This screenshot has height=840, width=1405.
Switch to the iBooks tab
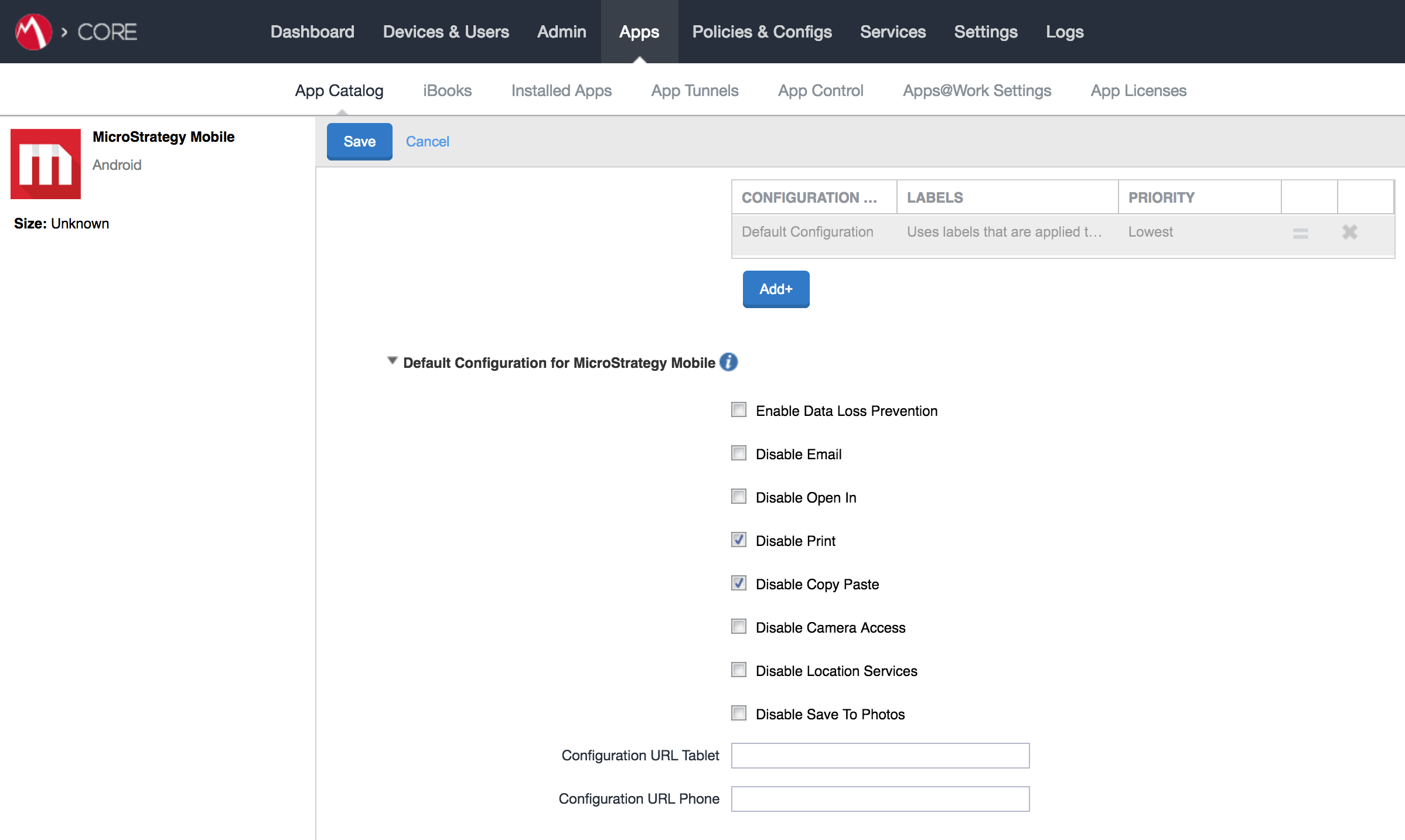click(x=447, y=91)
